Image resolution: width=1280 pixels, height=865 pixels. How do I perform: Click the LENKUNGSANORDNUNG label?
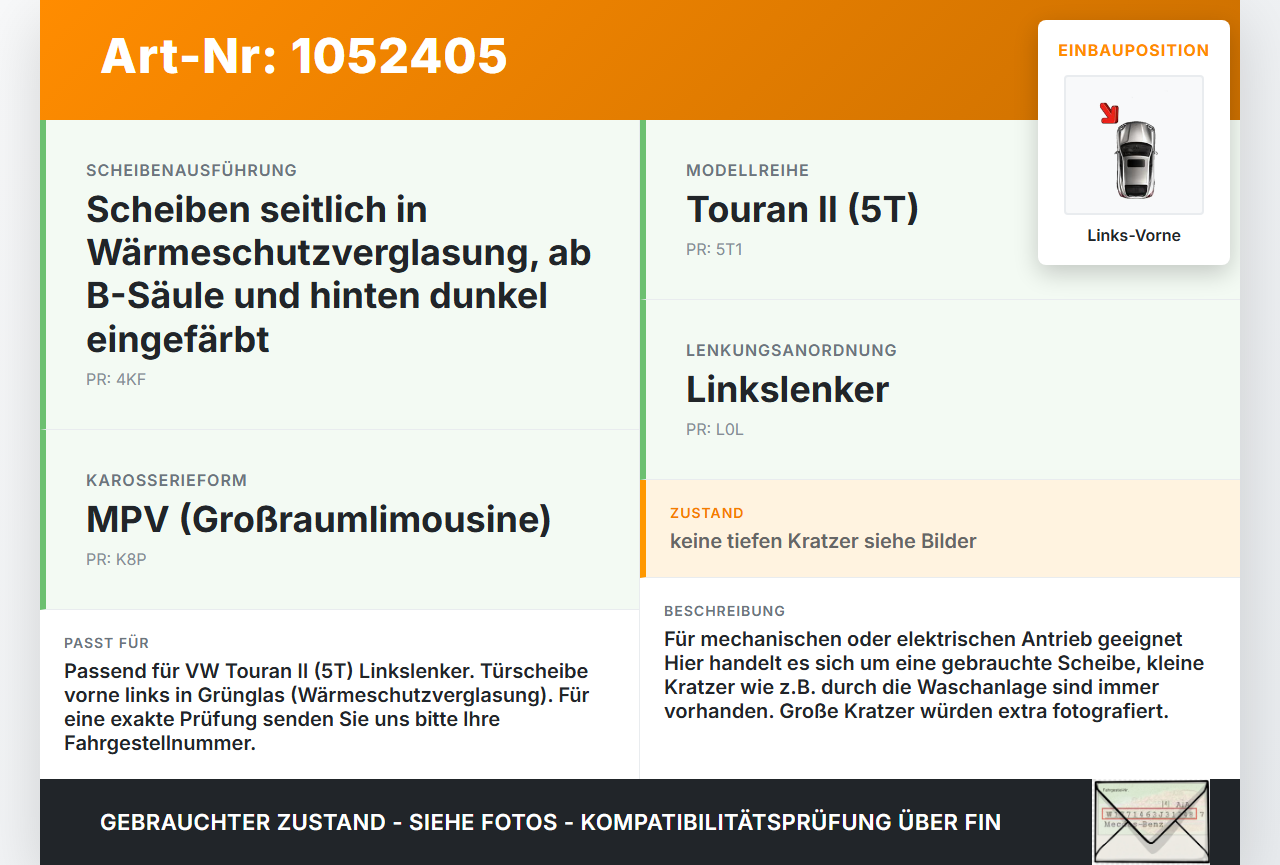(x=791, y=350)
